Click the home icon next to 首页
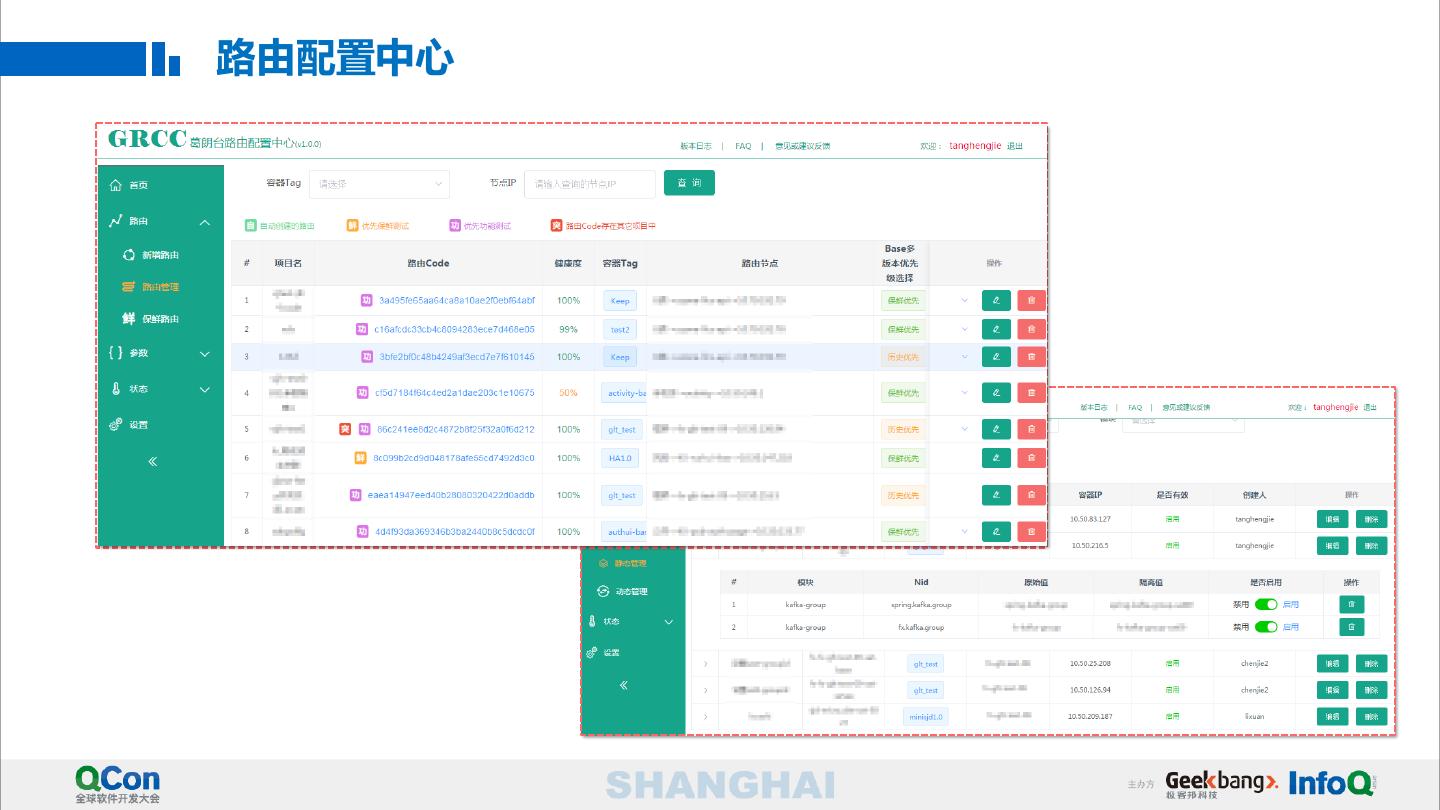This screenshot has height=810, width=1440. (x=116, y=185)
